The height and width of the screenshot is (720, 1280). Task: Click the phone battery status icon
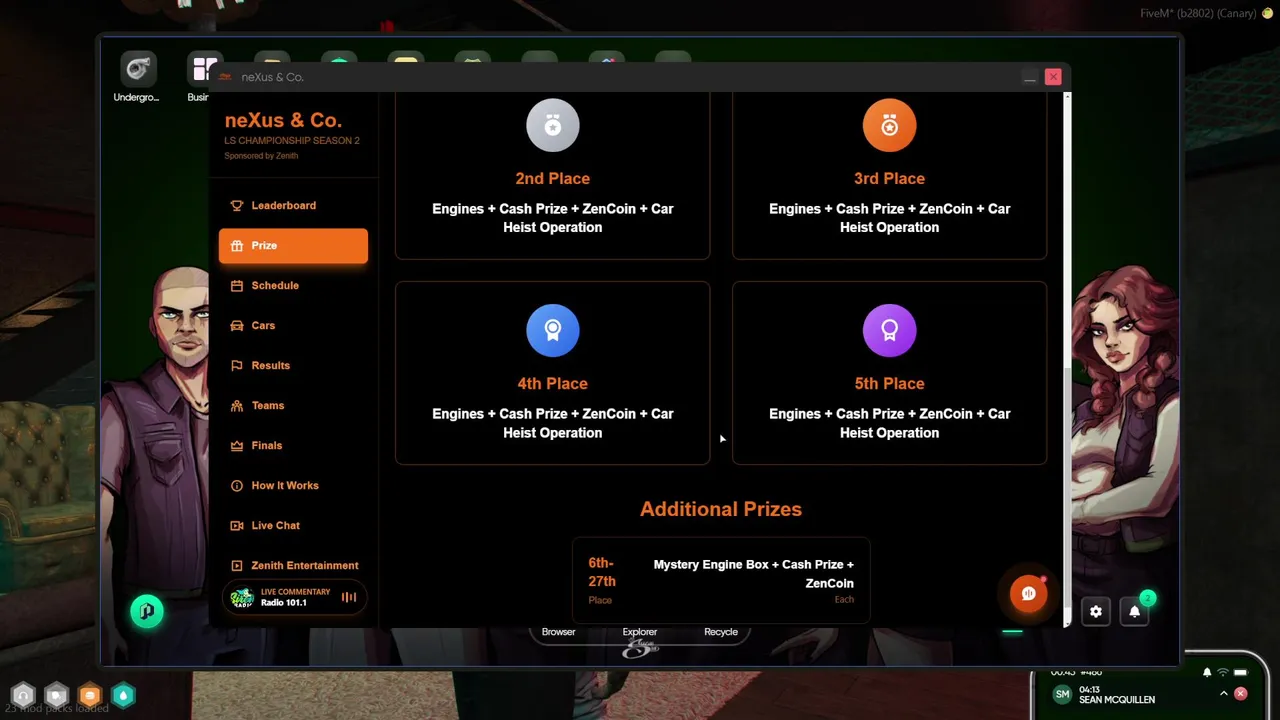tap(1241, 672)
